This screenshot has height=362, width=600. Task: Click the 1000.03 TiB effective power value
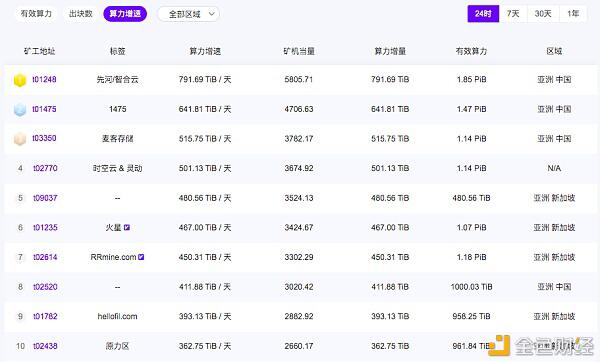tap(471, 287)
